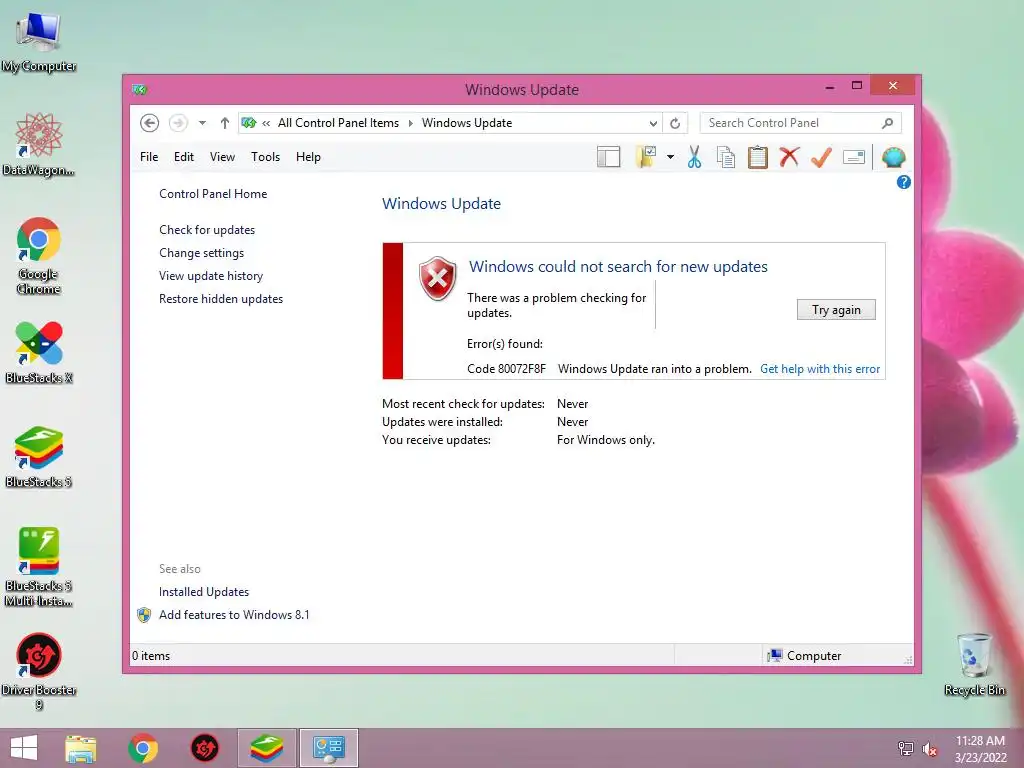The height and width of the screenshot is (768, 1024).
Task: Expand the address bar history dropdown
Action: point(653,123)
